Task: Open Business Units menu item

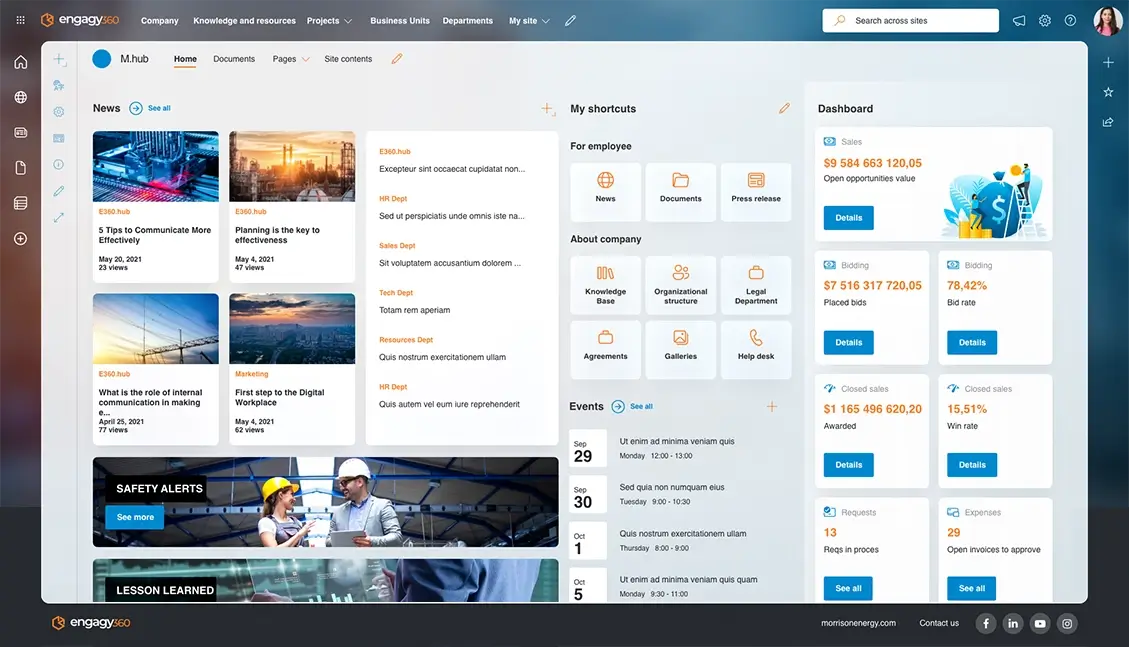Action: point(400,21)
